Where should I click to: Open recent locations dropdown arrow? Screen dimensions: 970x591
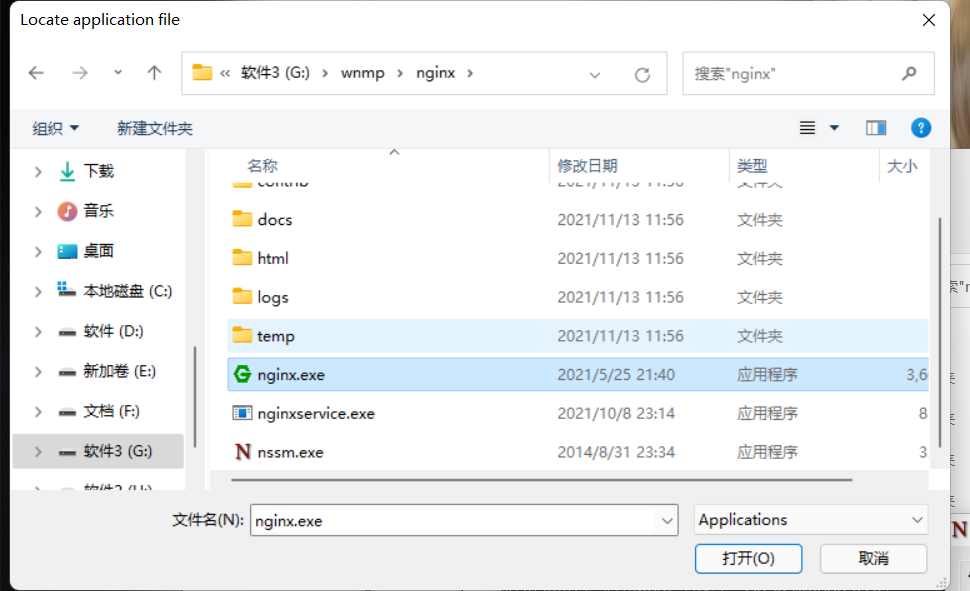pyautogui.click(x=118, y=73)
